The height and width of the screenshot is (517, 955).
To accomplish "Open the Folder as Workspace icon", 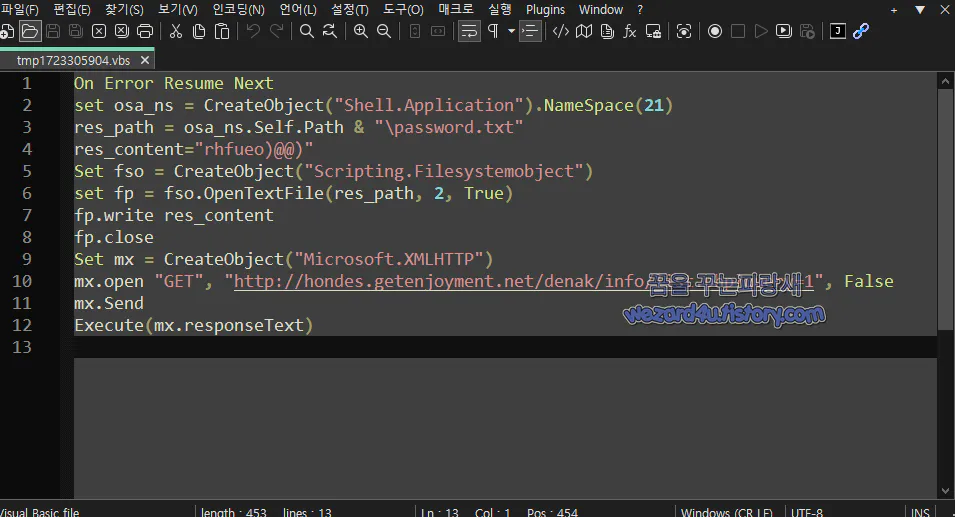I will coord(654,31).
